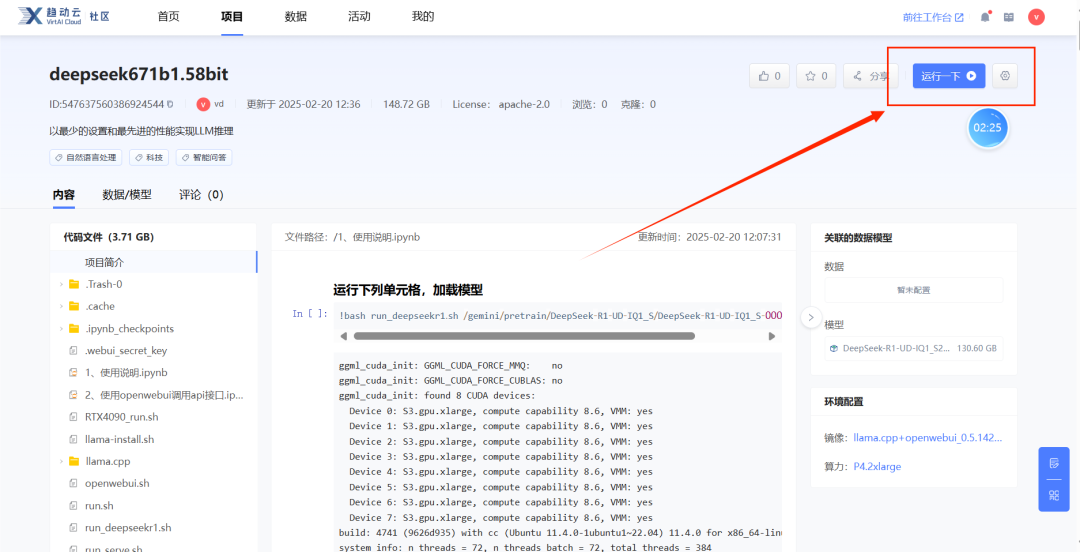The image size is (1080, 552).
Task: Click the thumbs-up like button
Action: coord(769,76)
